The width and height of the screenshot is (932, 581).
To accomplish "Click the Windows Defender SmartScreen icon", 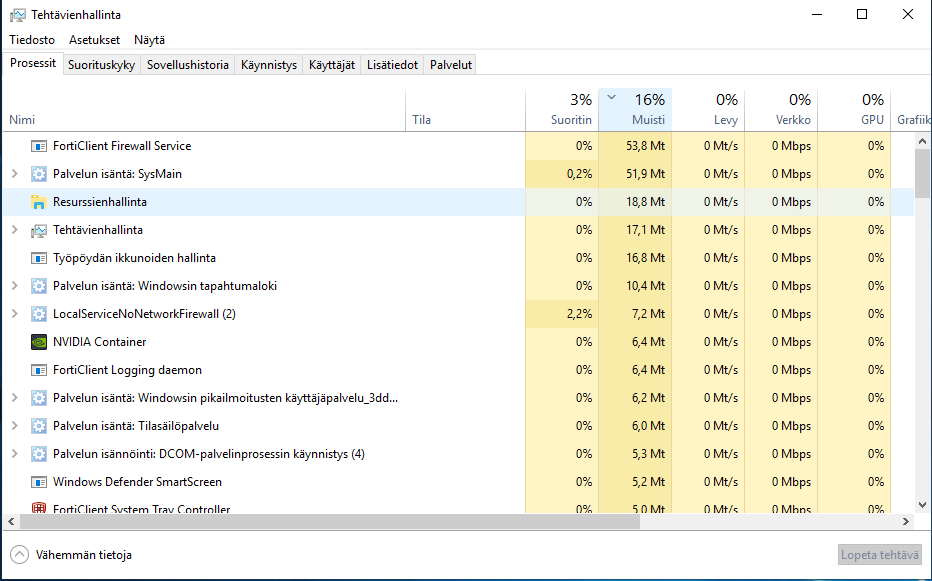I will click(39, 482).
